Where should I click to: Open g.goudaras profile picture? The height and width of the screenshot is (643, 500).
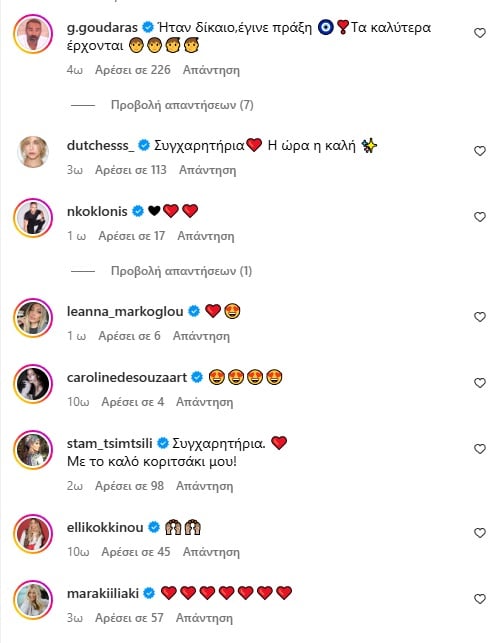click(x=33, y=34)
